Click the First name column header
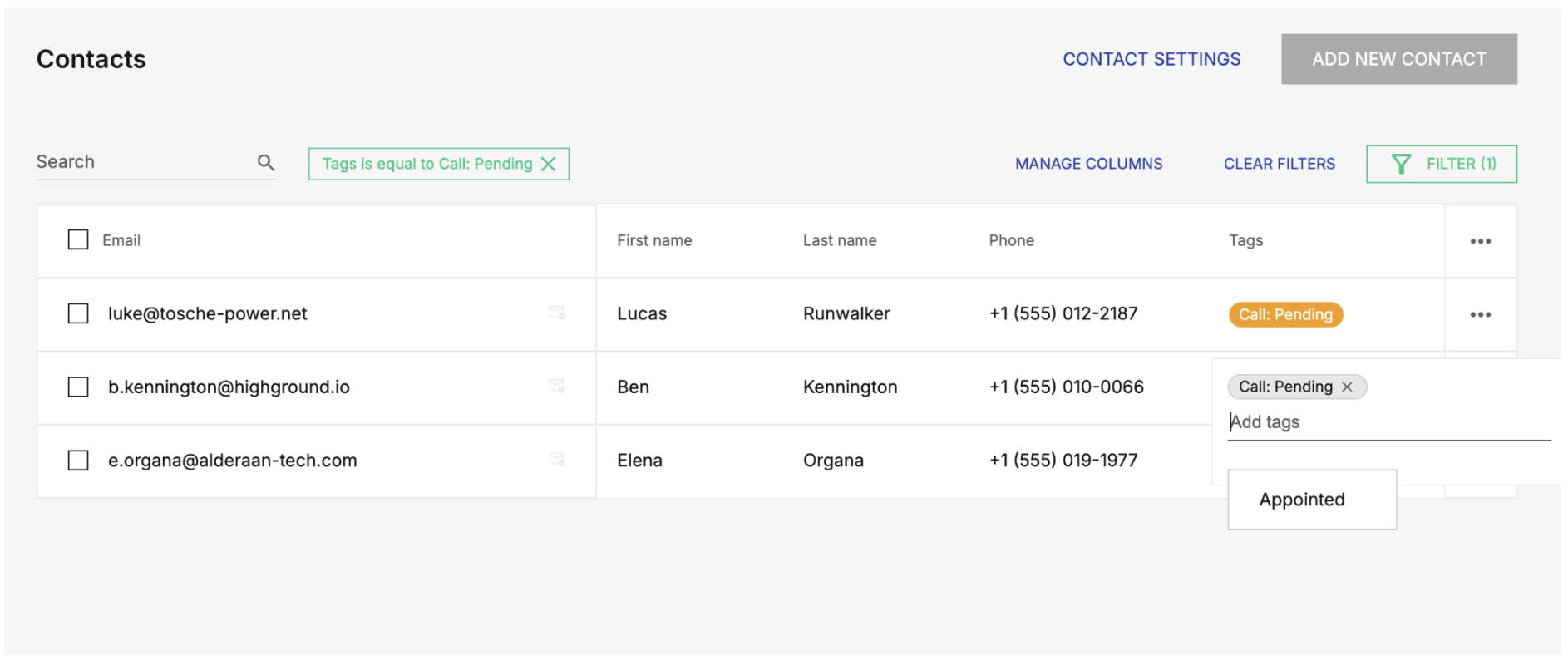Screen dimensions: 1568x665 654,240
